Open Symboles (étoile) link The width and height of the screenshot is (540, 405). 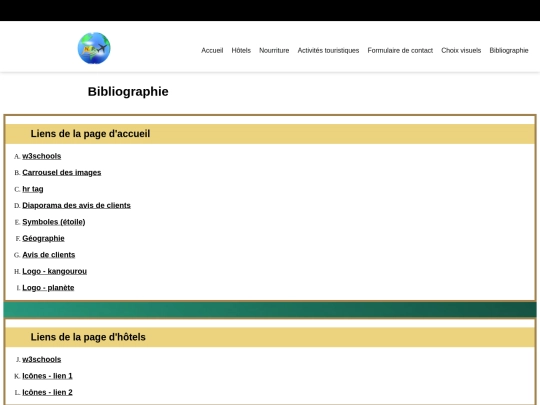click(54, 222)
